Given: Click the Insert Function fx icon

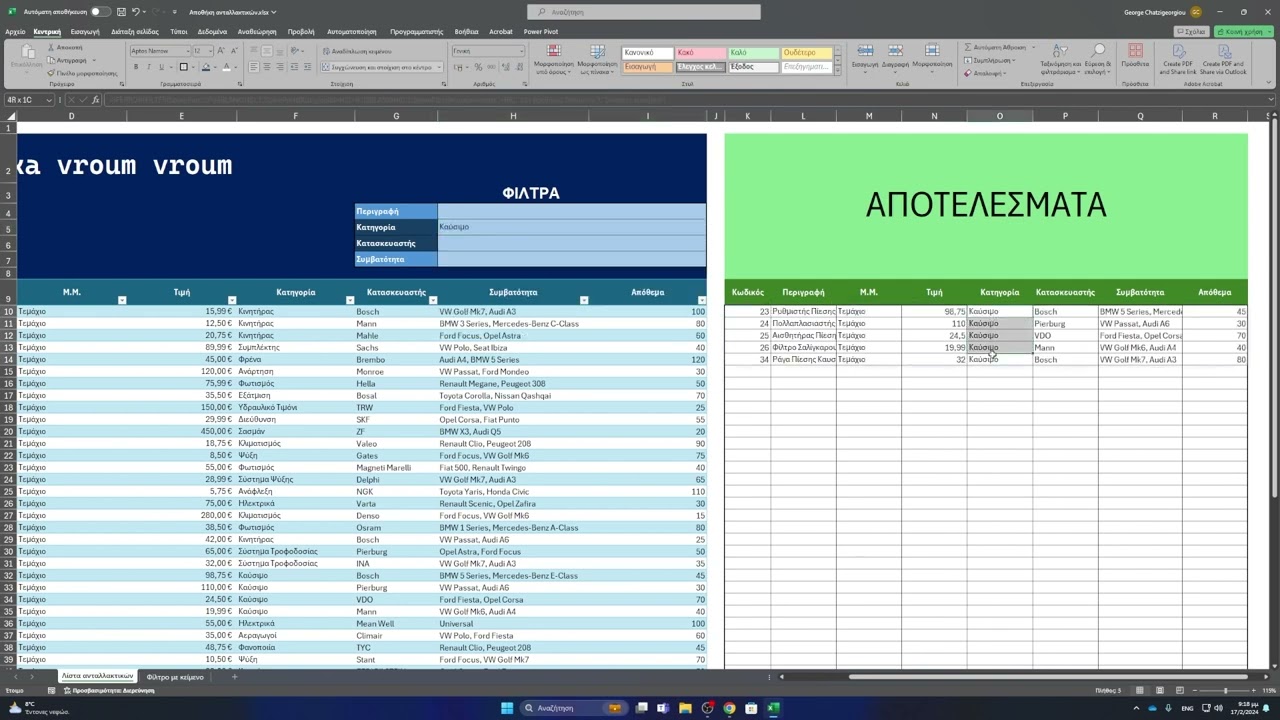Looking at the screenshot, I should (95, 100).
